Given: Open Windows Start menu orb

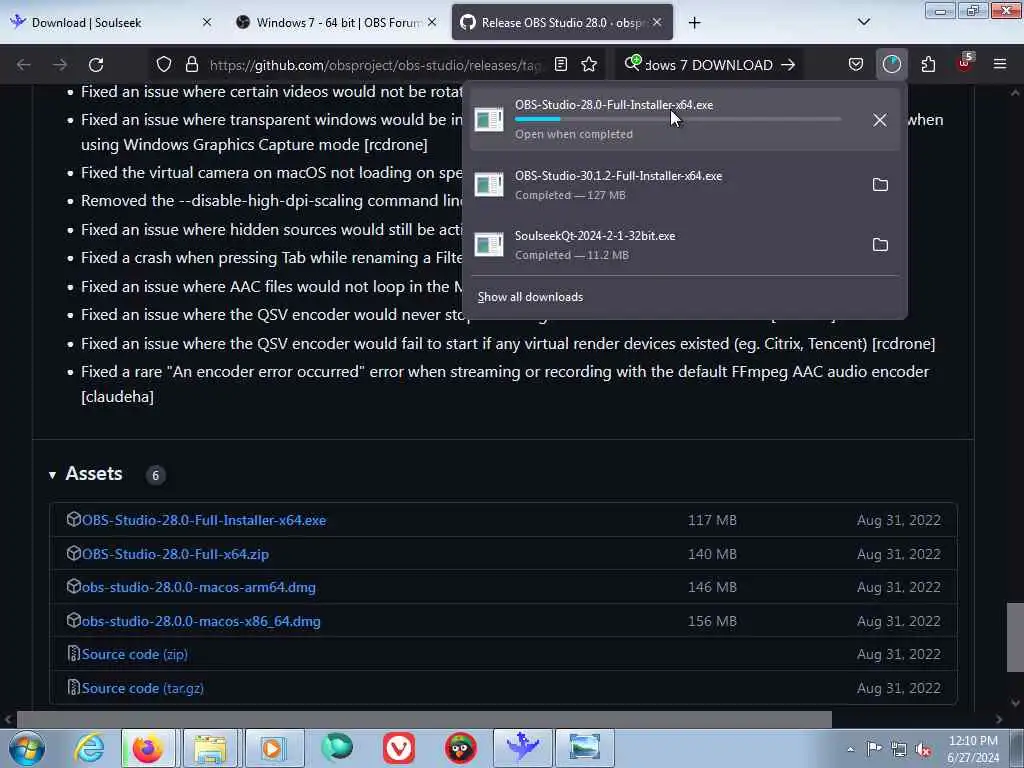Looking at the screenshot, I should pos(27,748).
